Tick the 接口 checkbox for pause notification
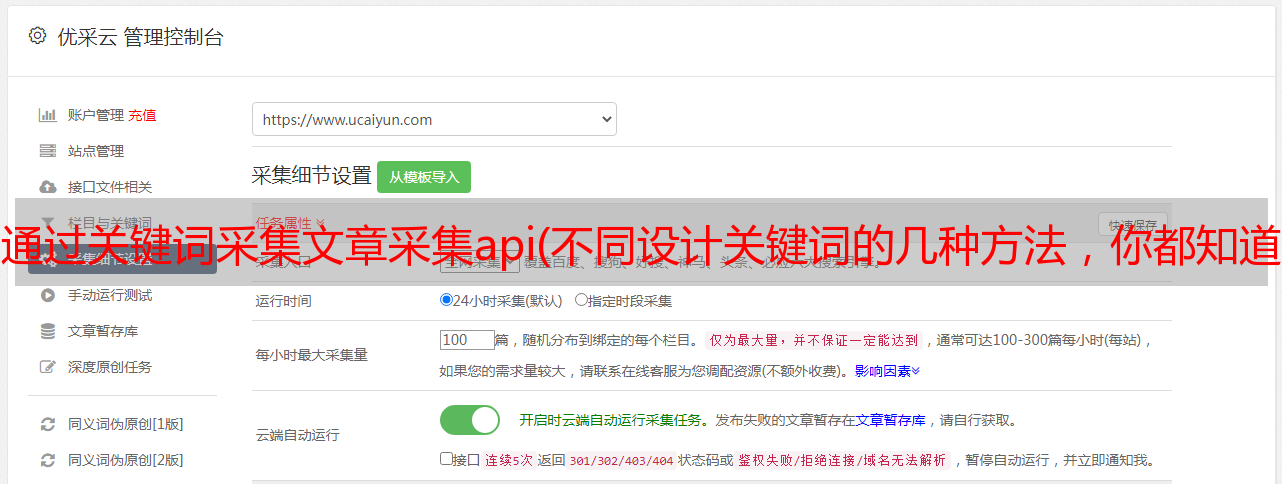This screenshot has height=484, width=1282. [446, 460]
